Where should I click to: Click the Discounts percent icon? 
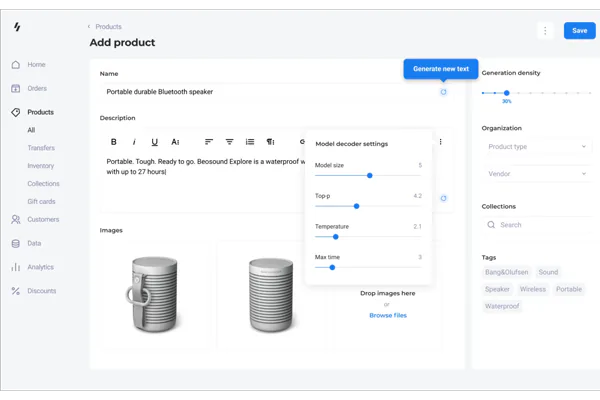pyautogui.click(x=16, y=291)
